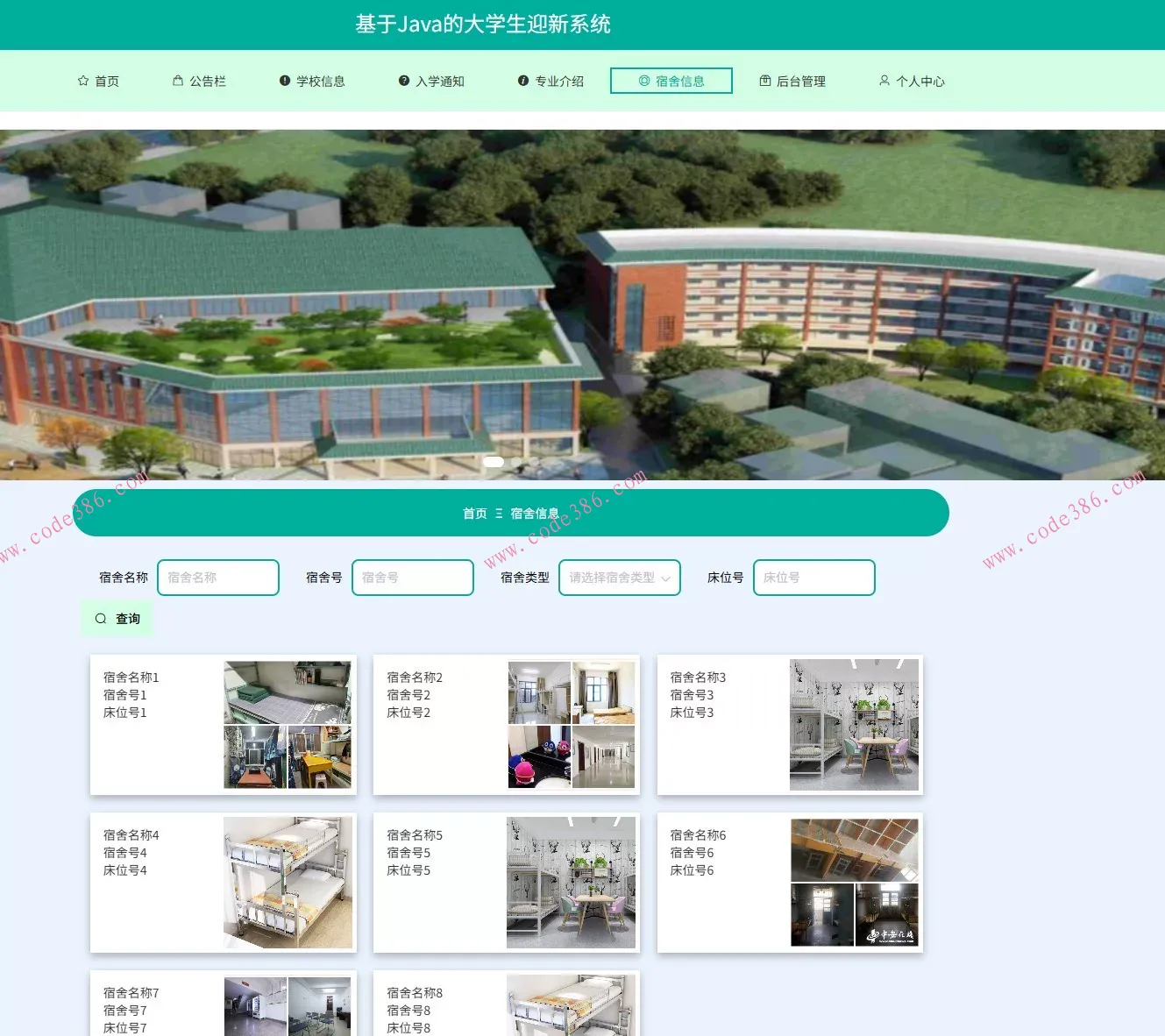
Task: Click the 宿舍号3 text
Action: pos(692,695)
